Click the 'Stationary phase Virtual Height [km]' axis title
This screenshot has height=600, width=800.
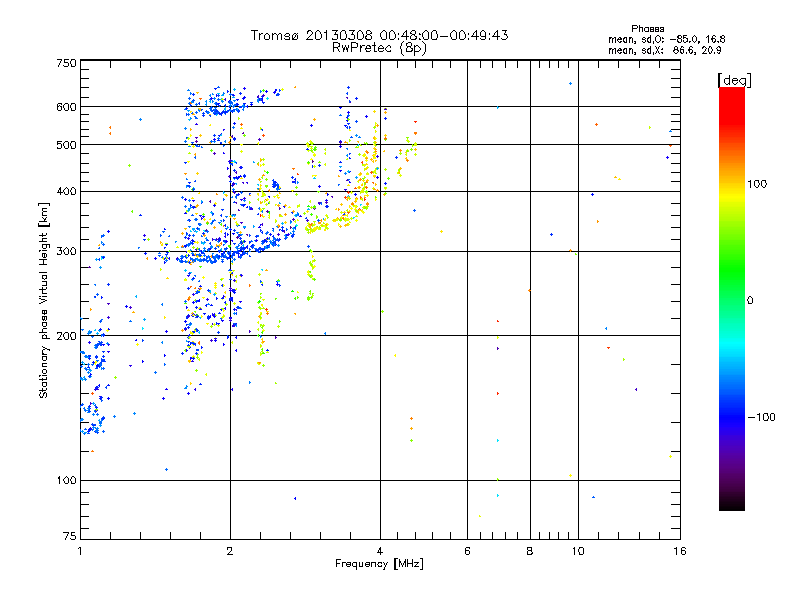(44, 301)
